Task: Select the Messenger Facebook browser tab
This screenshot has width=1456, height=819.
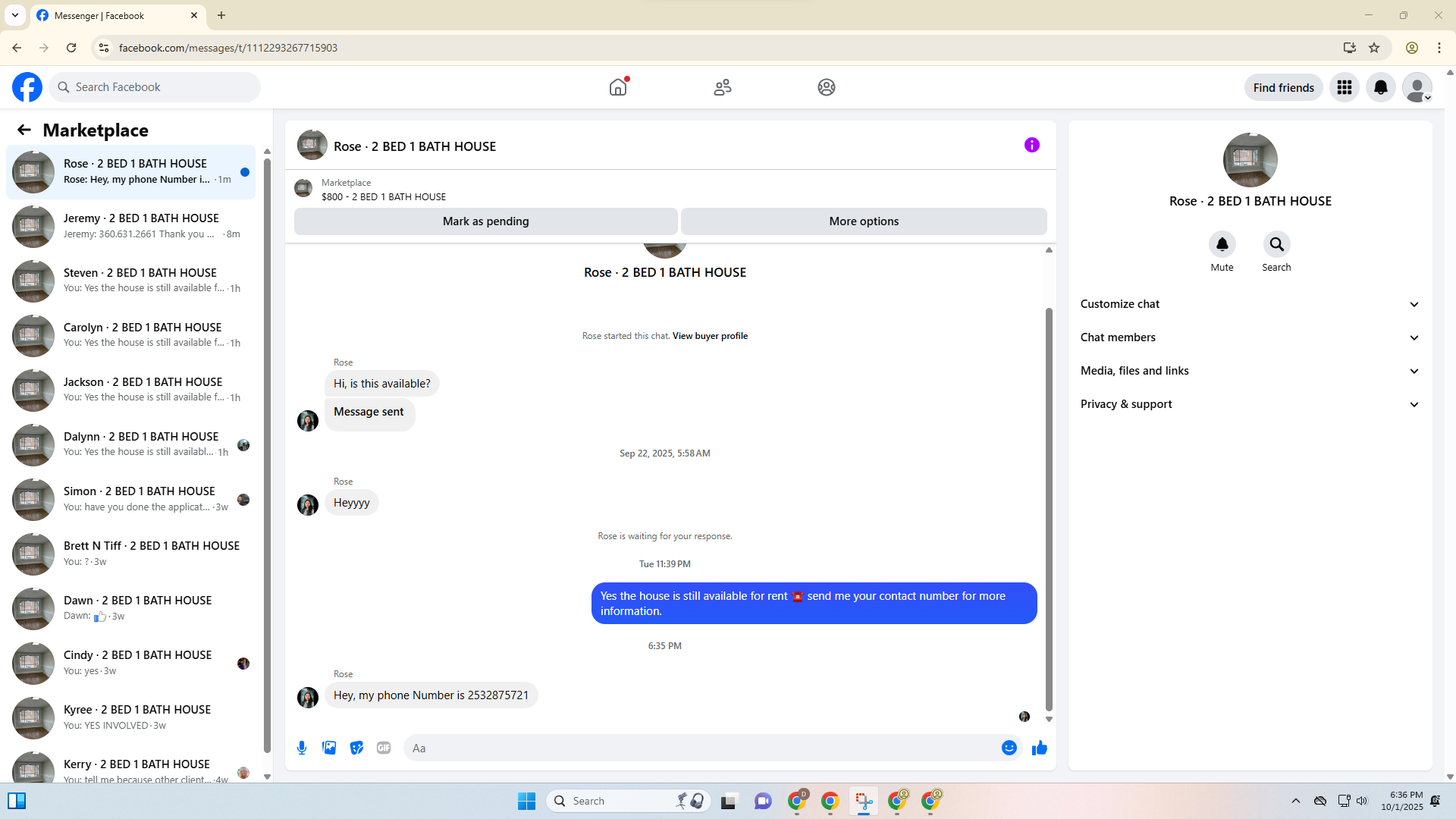Action: (x=118, y=15)
